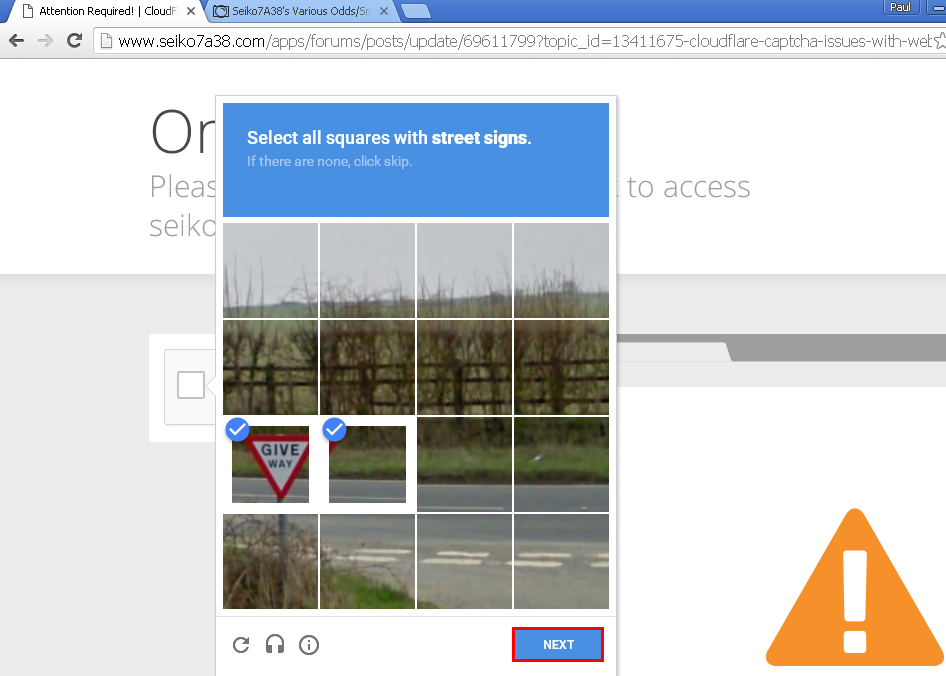Open the Paul profile button
Image resolution: width=946 pixels, height=676 pixels.
(x=901, y=7)
